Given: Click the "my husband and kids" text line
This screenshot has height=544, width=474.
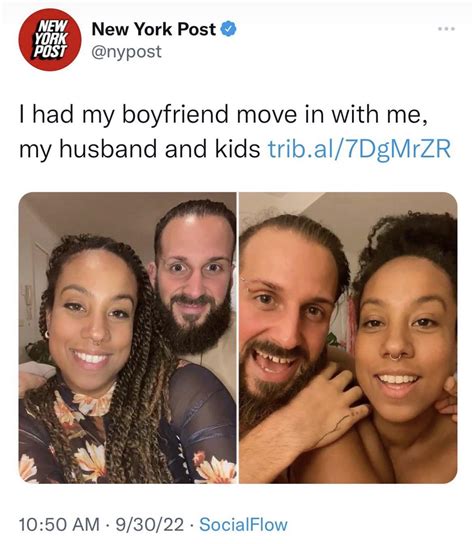Looking at the screenshot, I should [139, 149].
